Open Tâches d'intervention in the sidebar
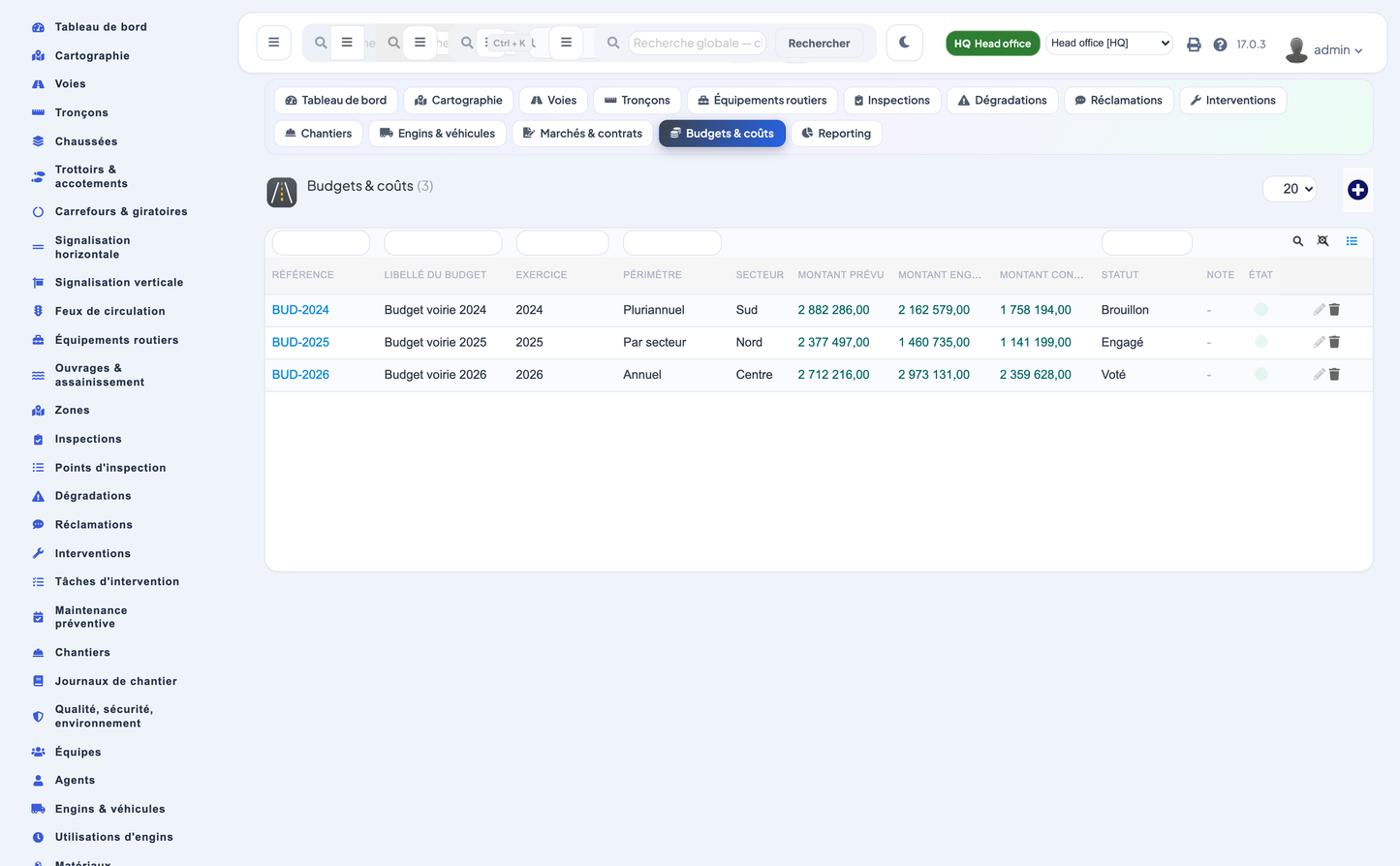The width and height of the screenshot is (1400, 866). click(x=117, y=582)
